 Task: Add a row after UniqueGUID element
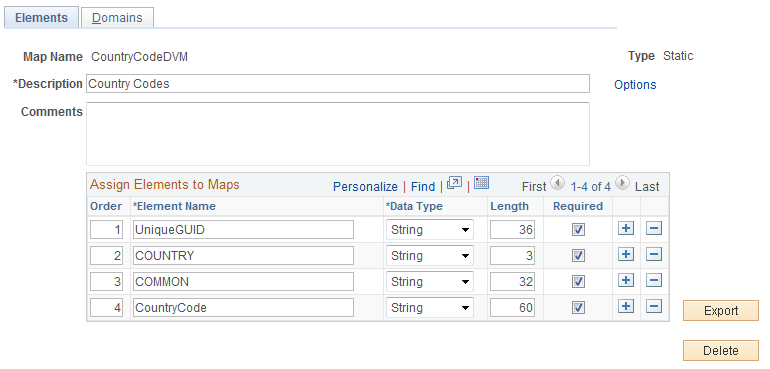tap(626, 228)
